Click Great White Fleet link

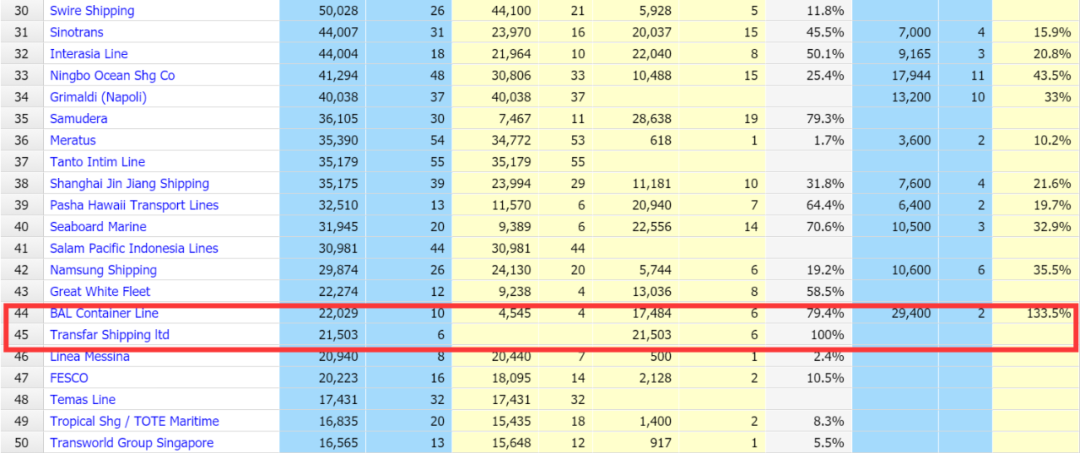100,292
